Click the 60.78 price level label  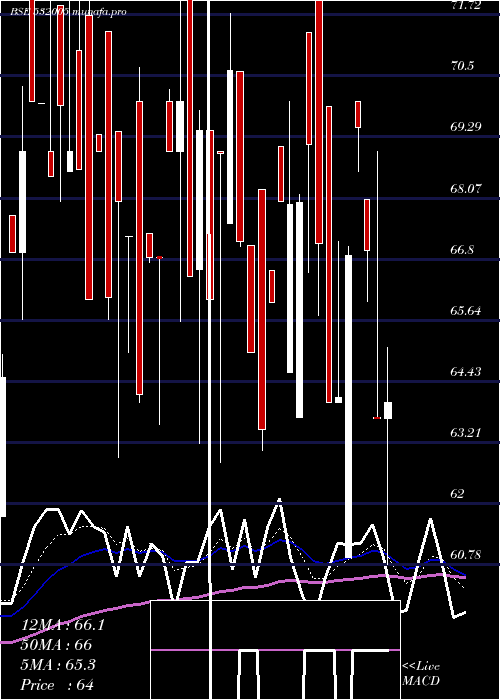(x=466, y=555)
